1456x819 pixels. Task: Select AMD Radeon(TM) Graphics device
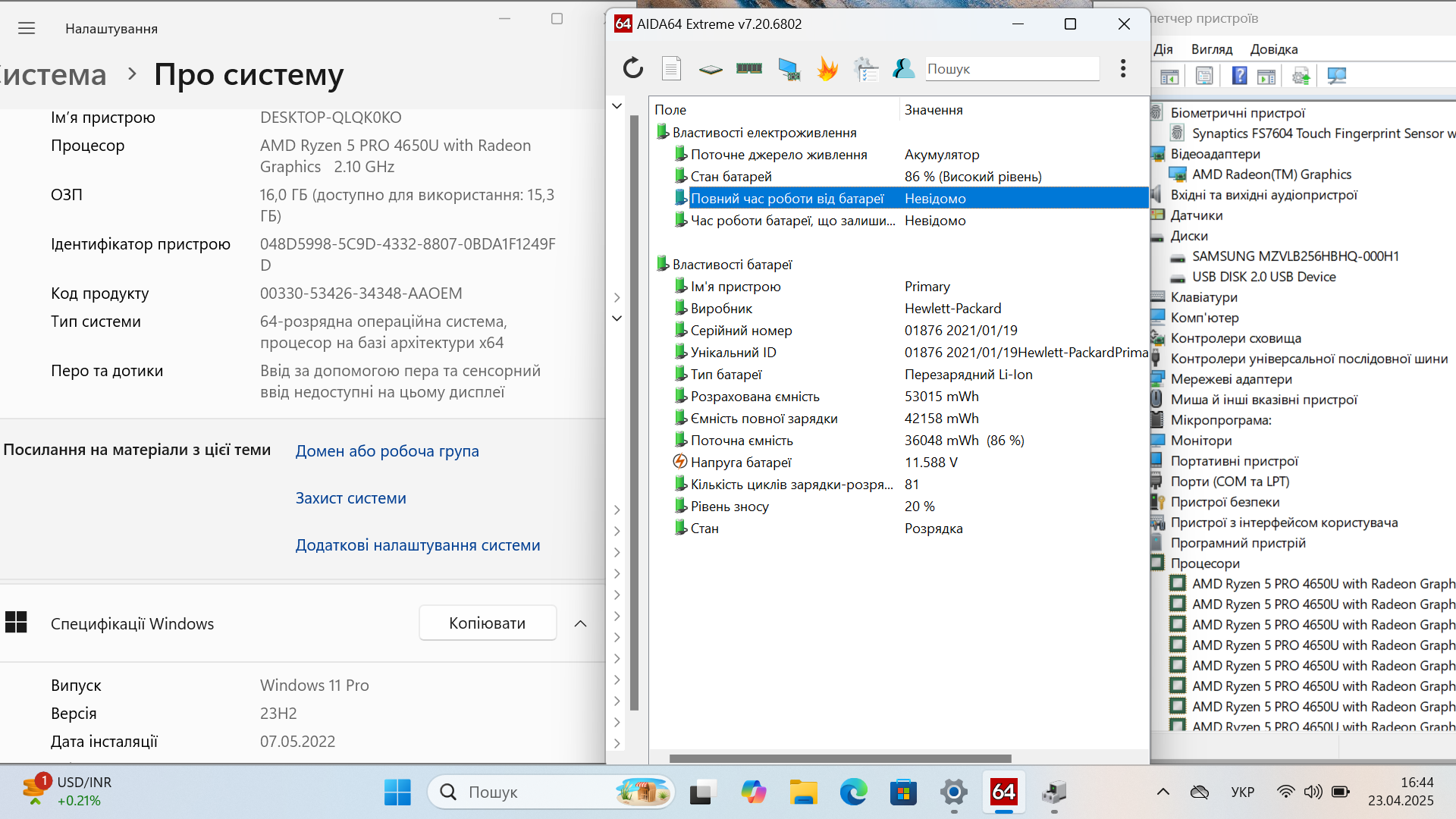click(1272, 174)
